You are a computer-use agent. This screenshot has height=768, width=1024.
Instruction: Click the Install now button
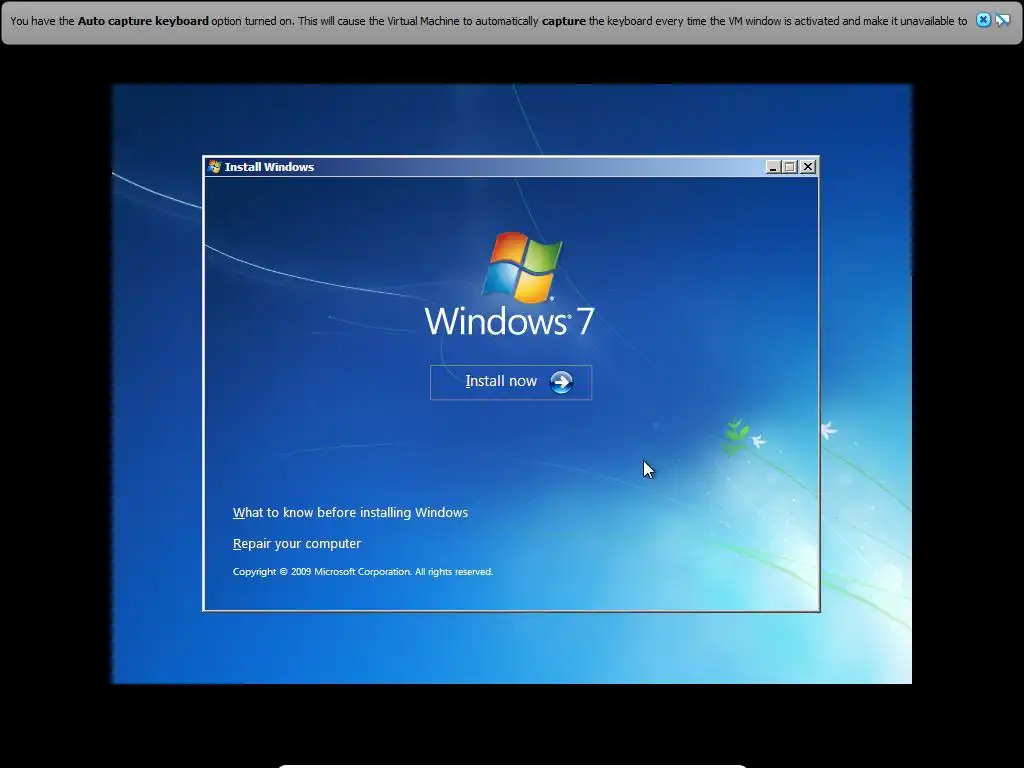pyautogui.click(x=511, y=382)
